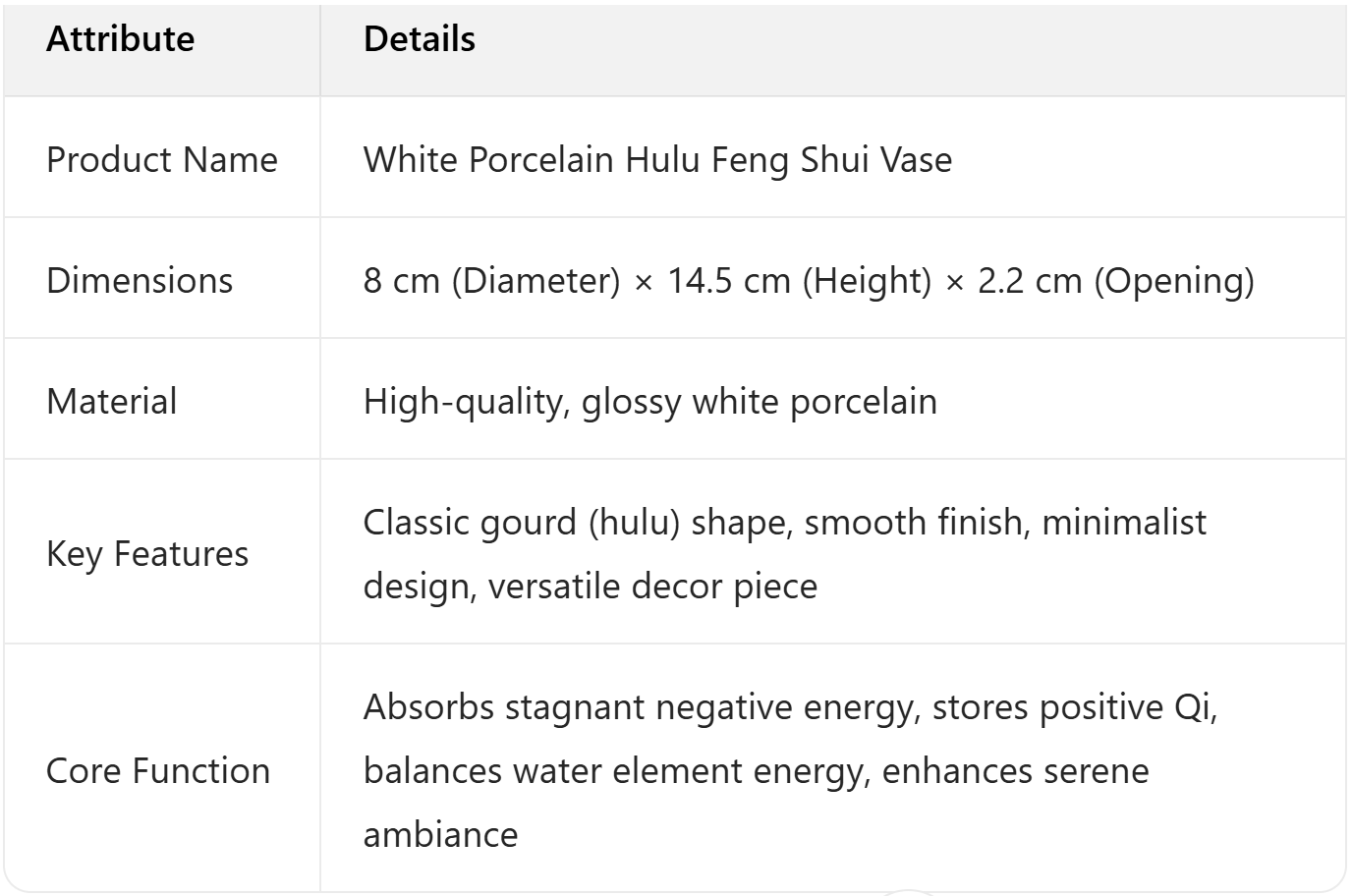This screenshot has height=896, width=1352.
Task: Select the Product Name label cell
Action: [x=162, y=160]
